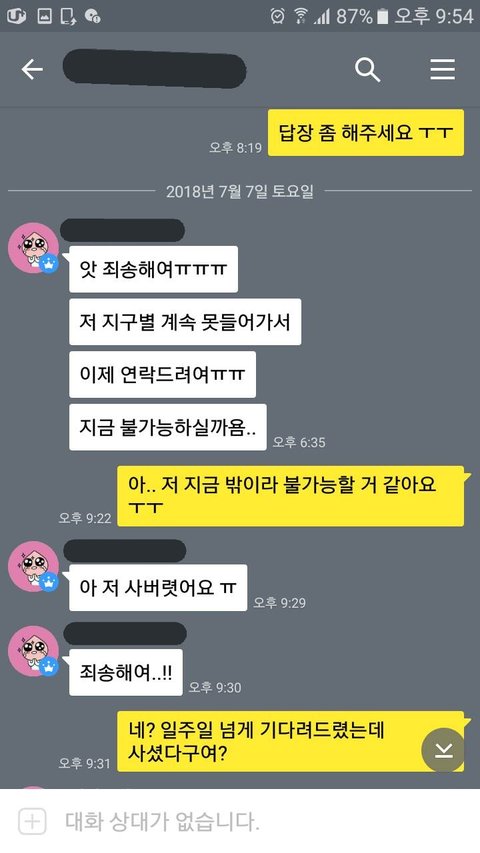Open profile picture beside 죄송해여..!! message
480x853 pixels.
tap(33, 651)
